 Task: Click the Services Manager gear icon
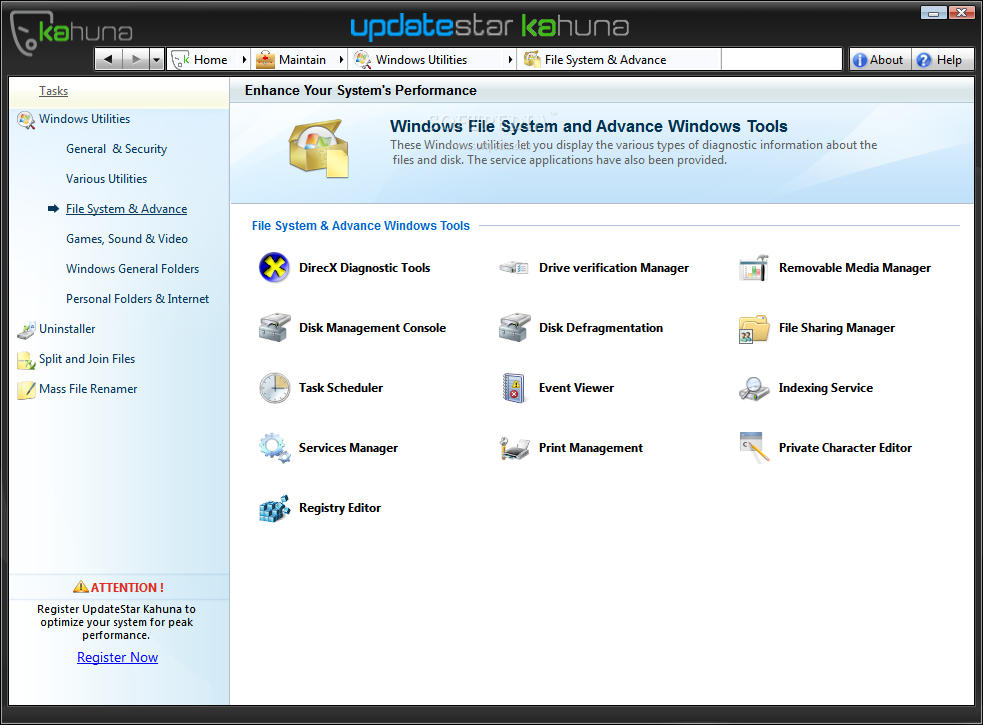tap(275, 448)
